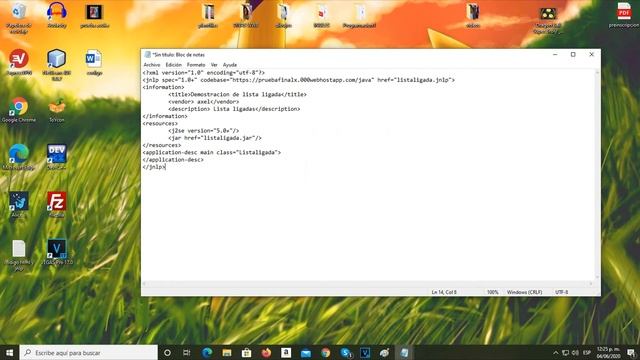Open the Edición menu in Notepad
The image size is (640, 360).
tap(173, 65)
